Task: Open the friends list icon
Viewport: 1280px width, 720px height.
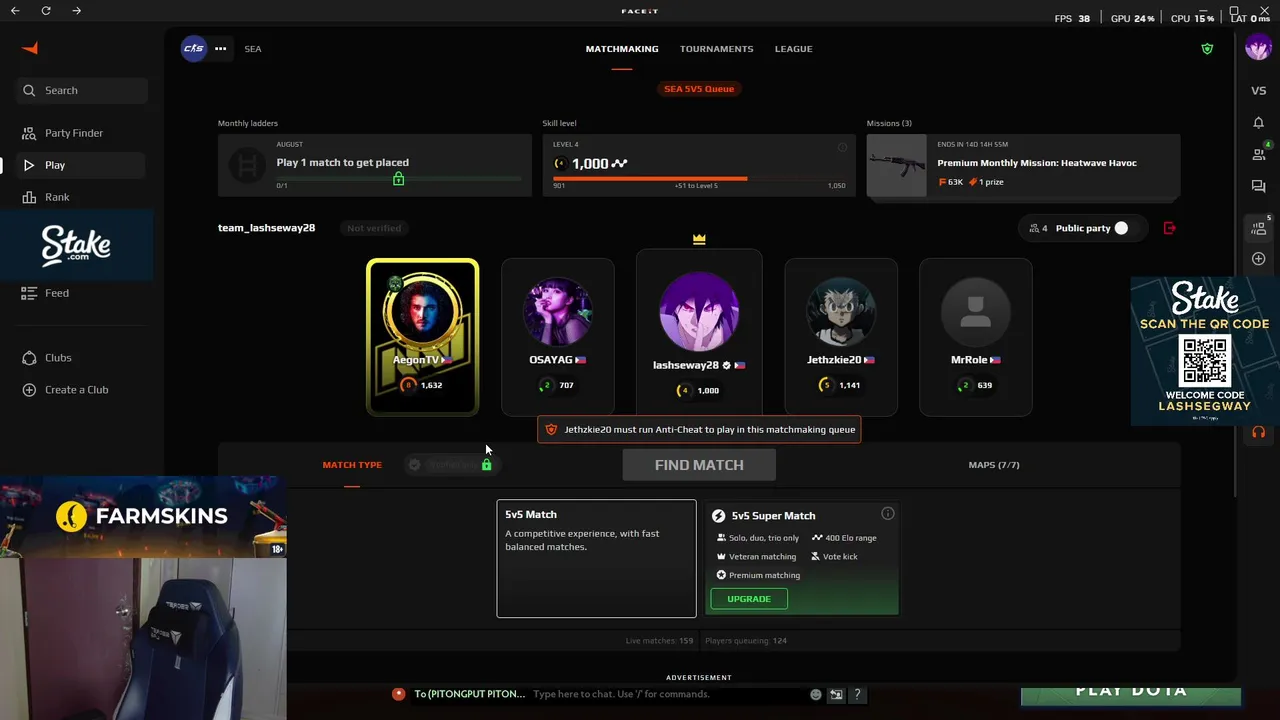Action: tap(1258, 154)
